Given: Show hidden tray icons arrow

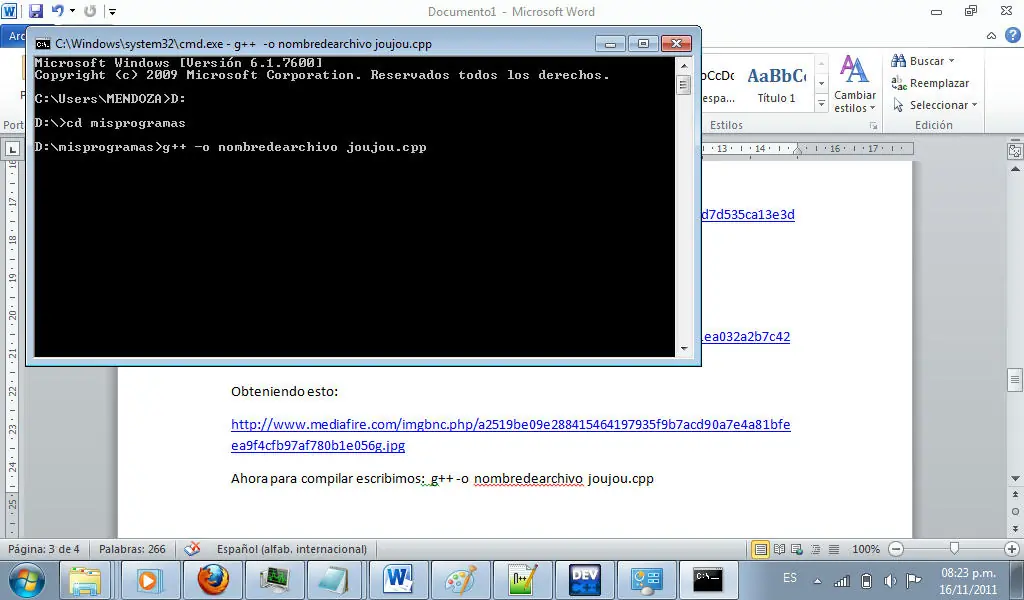Looking at the screenshot, I should (817, 581).
